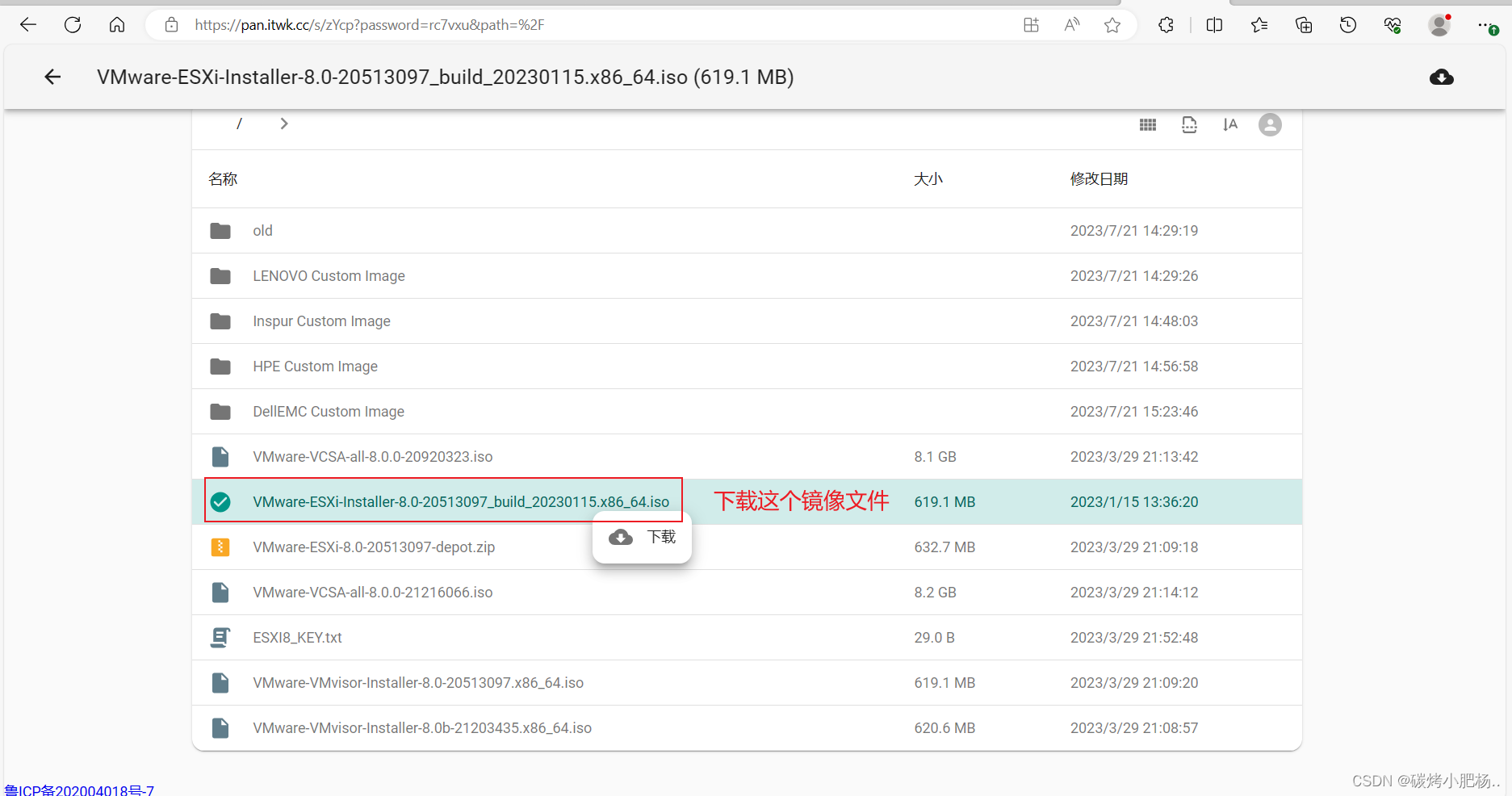
Task: Open the browser profile avatar
Action: click(1439, 25)
